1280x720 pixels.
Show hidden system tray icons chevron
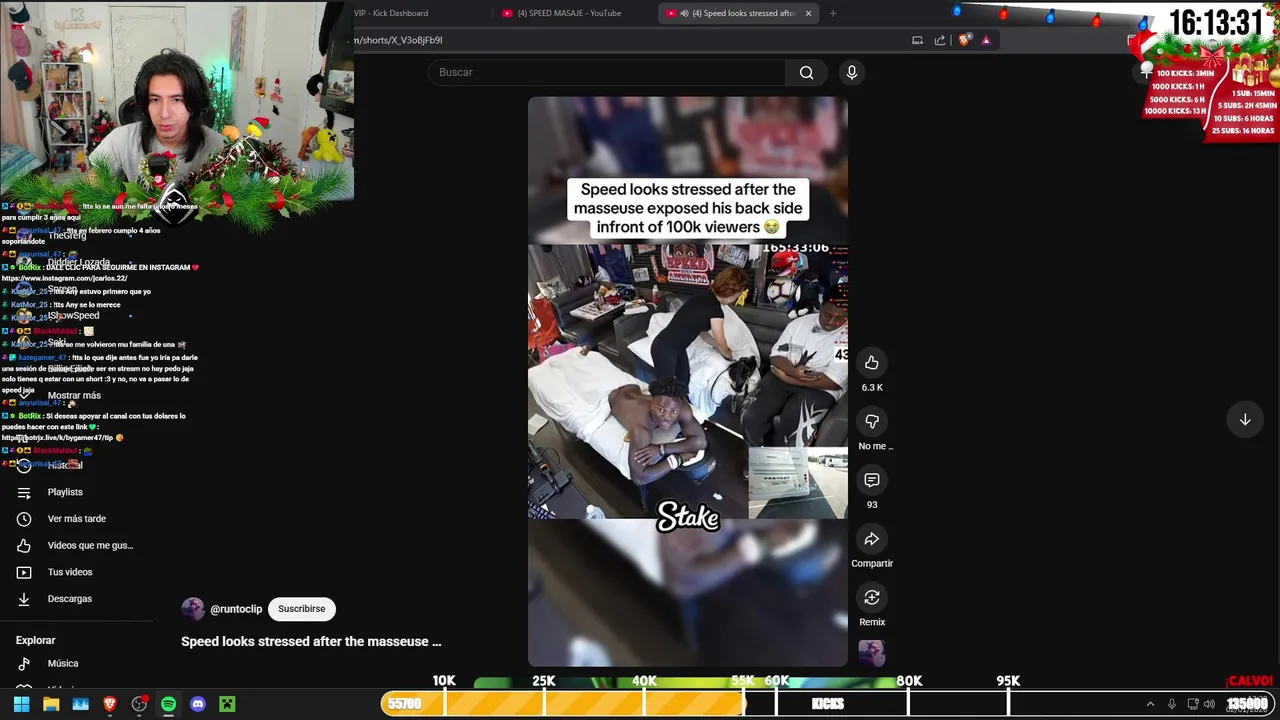point(1150,704)
